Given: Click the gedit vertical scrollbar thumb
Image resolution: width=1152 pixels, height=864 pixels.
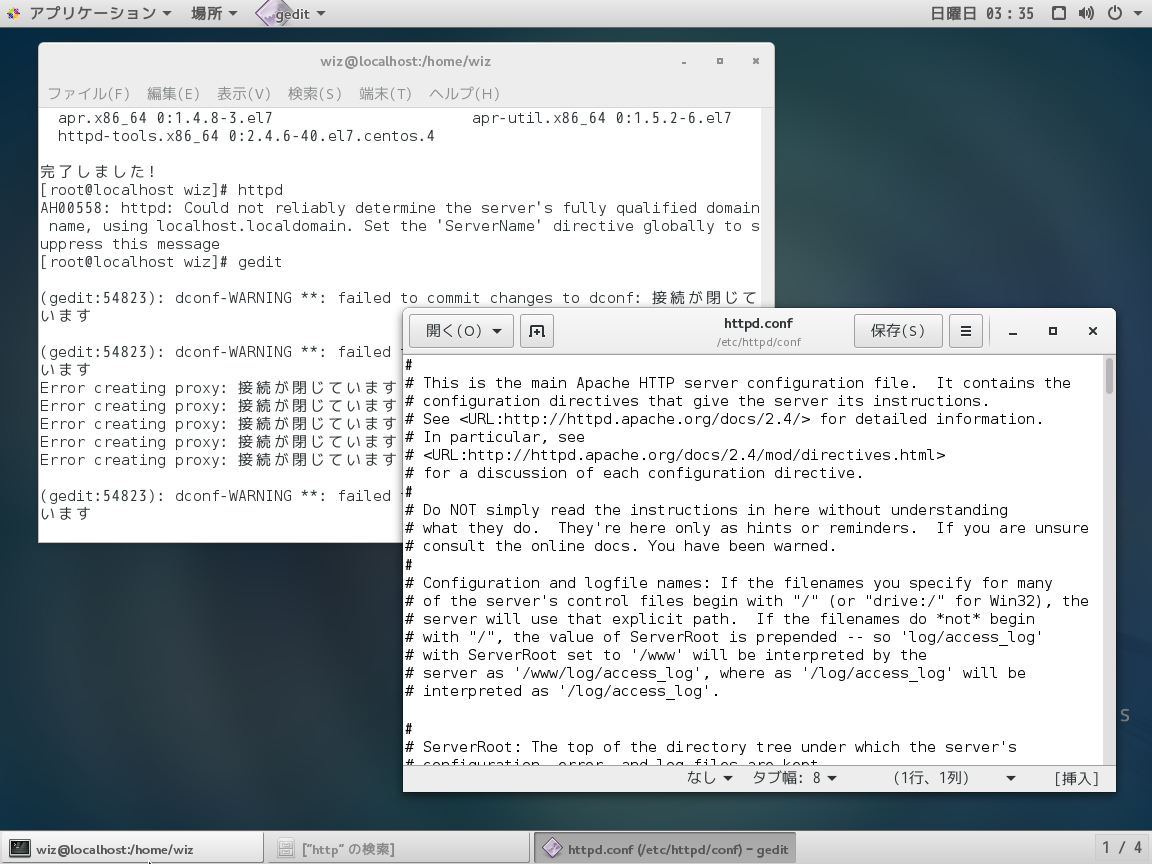Looking at the screenshot, I should (x=1109, y=375).
